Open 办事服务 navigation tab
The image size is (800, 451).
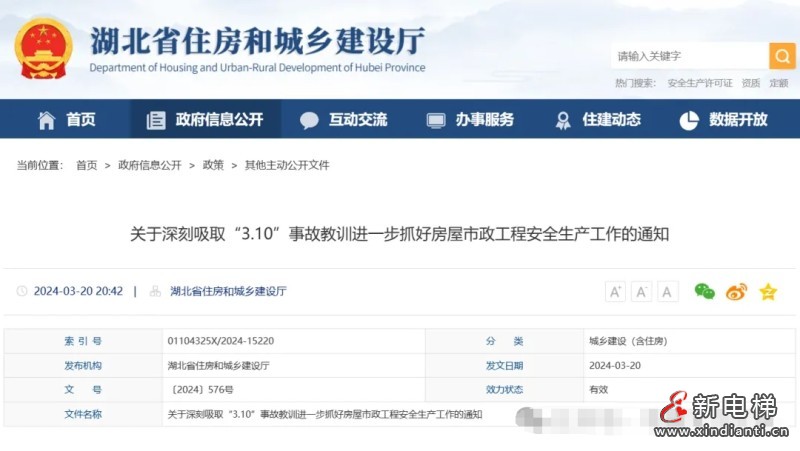[x=470, y=119]
